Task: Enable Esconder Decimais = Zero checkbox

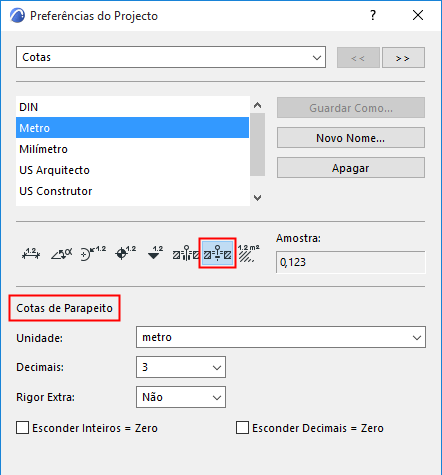Action: [x=242, y=427]
